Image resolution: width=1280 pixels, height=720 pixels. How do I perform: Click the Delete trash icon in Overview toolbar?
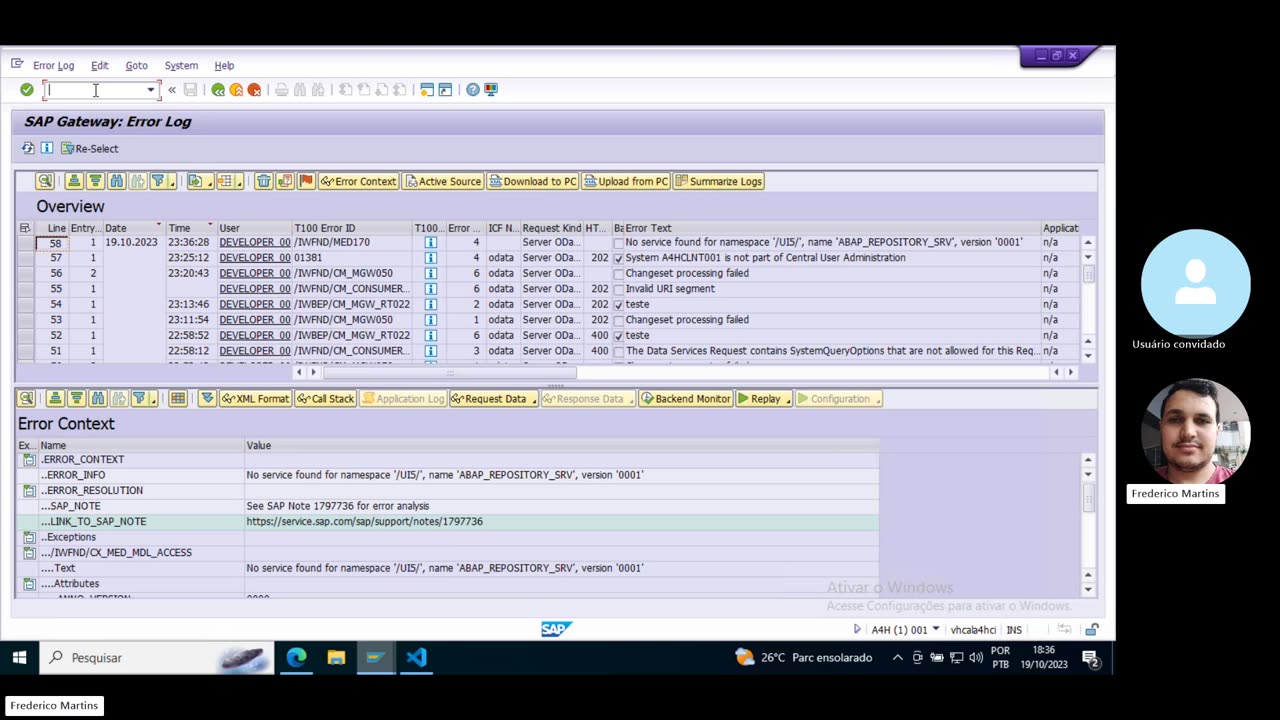coord(263,181)
